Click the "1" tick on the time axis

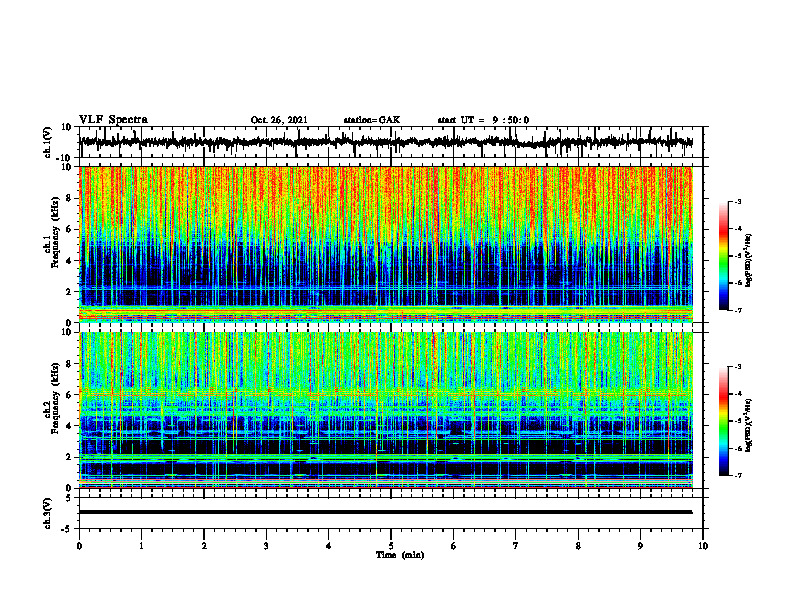click(x=141, y=546)
